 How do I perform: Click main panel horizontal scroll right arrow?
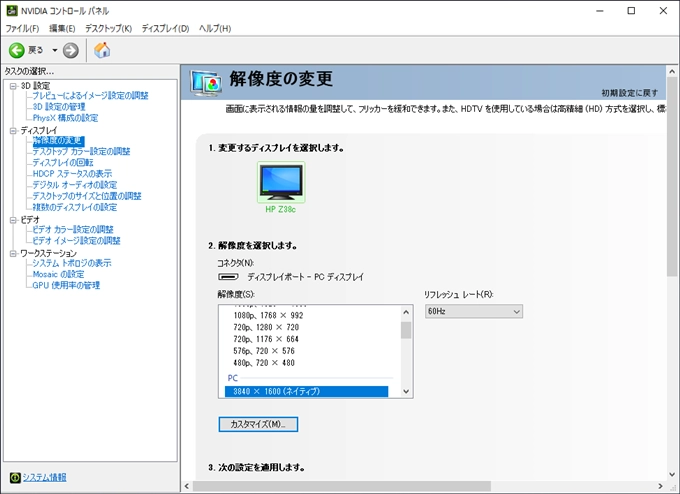point(660,486)
